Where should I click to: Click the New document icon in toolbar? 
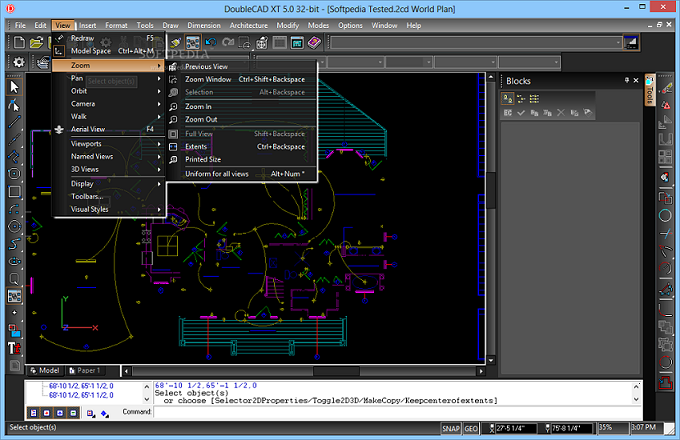[18, 43]
